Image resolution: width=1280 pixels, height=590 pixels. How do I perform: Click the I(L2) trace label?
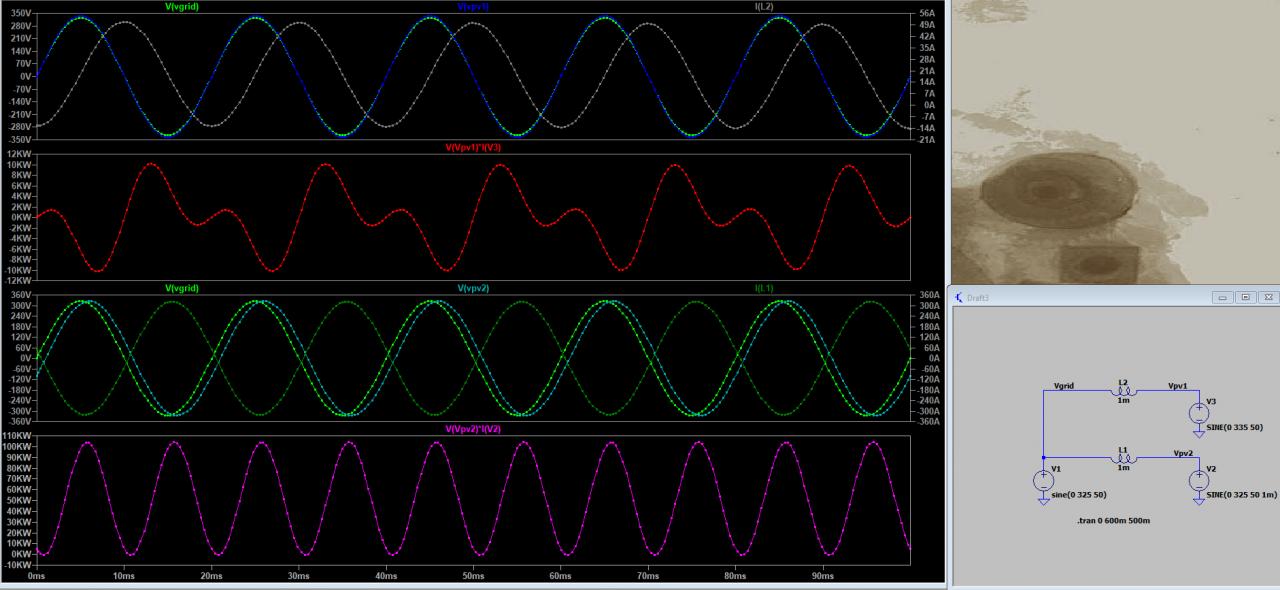(763, 6)
